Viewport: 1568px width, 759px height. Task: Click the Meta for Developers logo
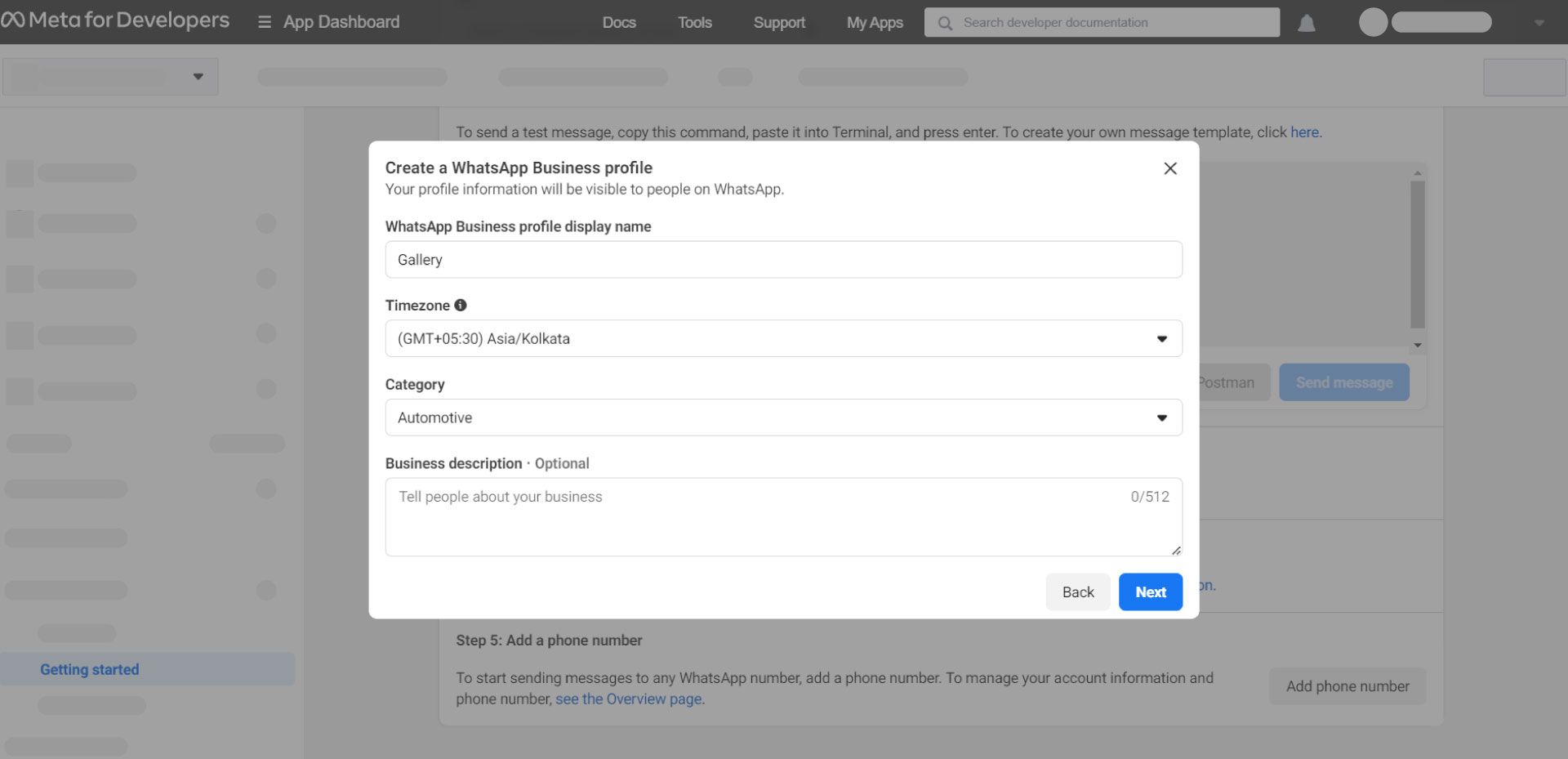click(117, 20)
